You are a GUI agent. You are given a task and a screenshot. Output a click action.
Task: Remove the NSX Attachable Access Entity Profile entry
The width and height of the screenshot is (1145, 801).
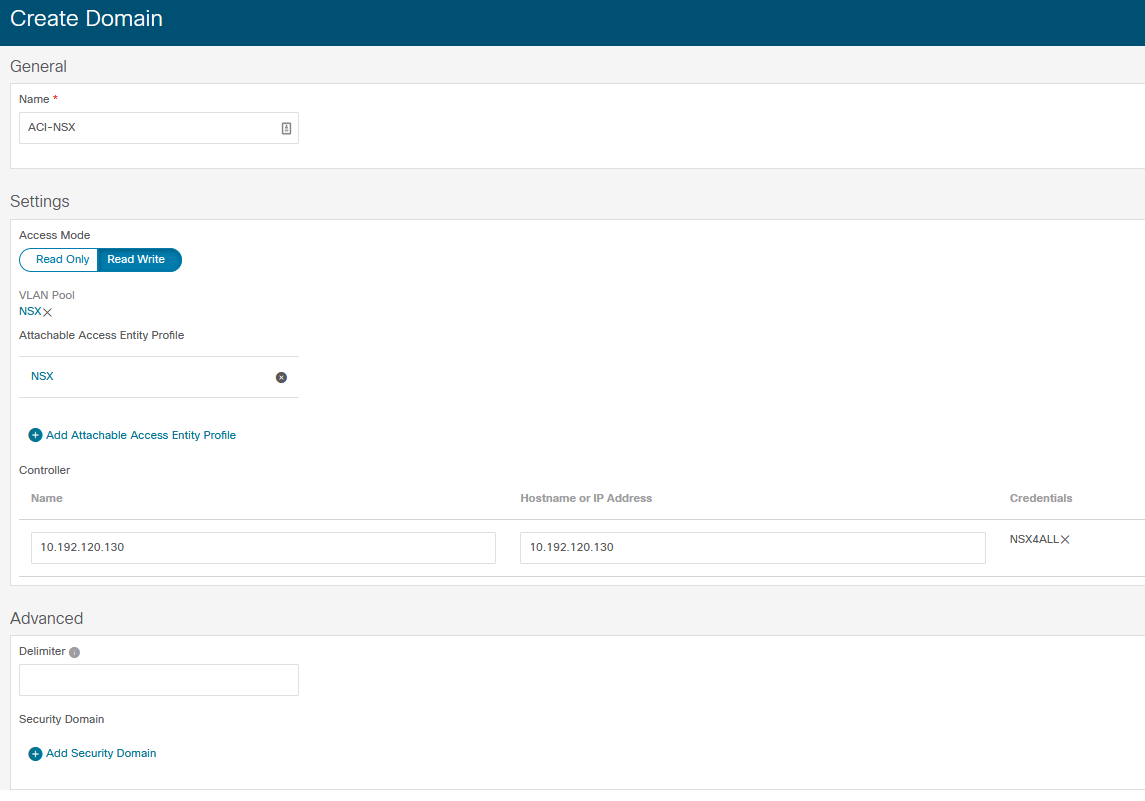[281, 377]
